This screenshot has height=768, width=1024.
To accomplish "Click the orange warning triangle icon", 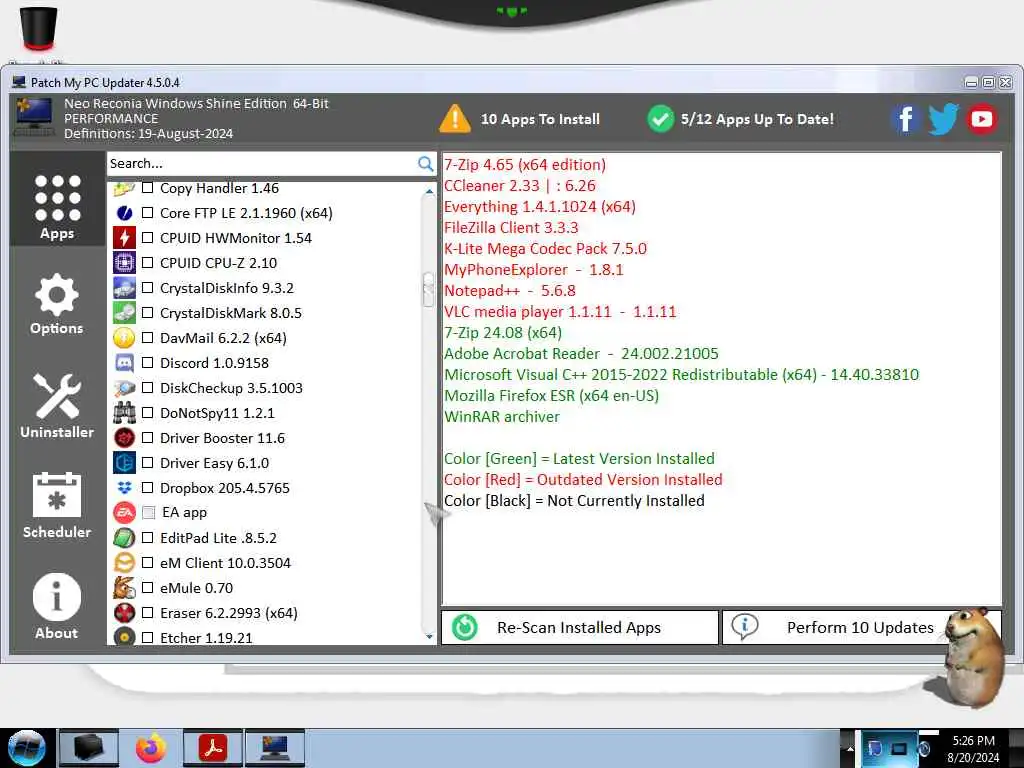I will 455,119.
